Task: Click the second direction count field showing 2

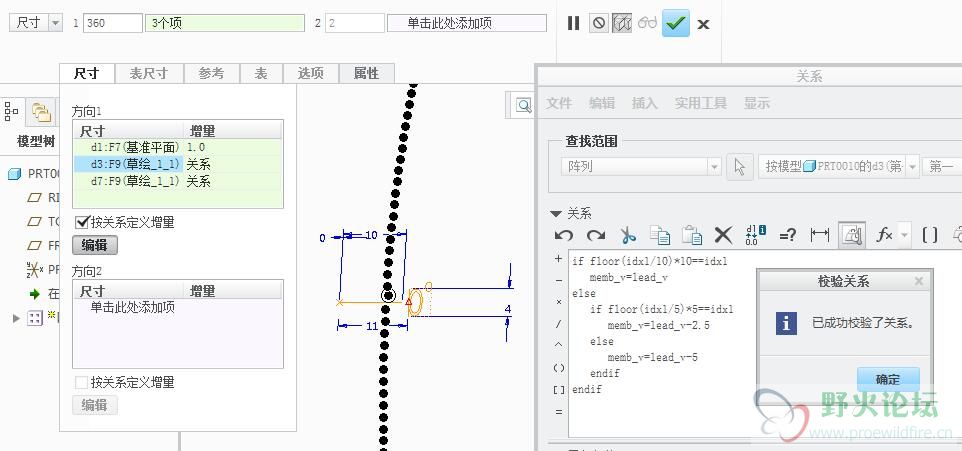Action: click(355, 23)
